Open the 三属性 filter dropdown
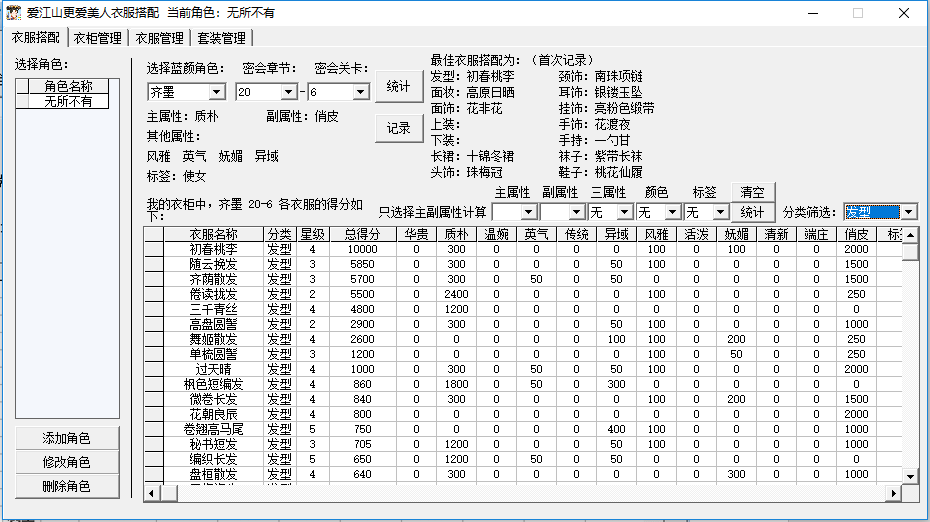 [x=624, y=212]
